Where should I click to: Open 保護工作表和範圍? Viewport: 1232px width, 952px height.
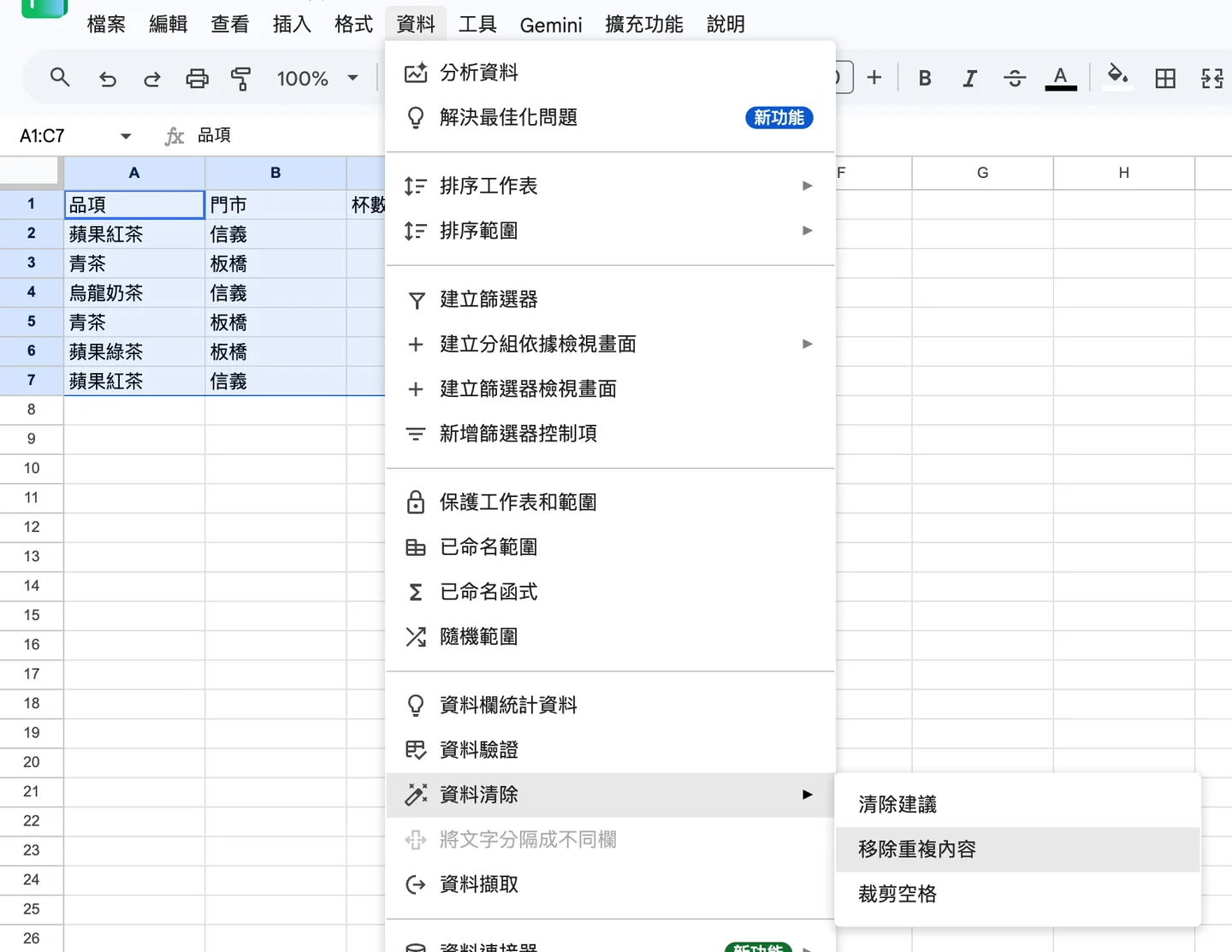610,502
